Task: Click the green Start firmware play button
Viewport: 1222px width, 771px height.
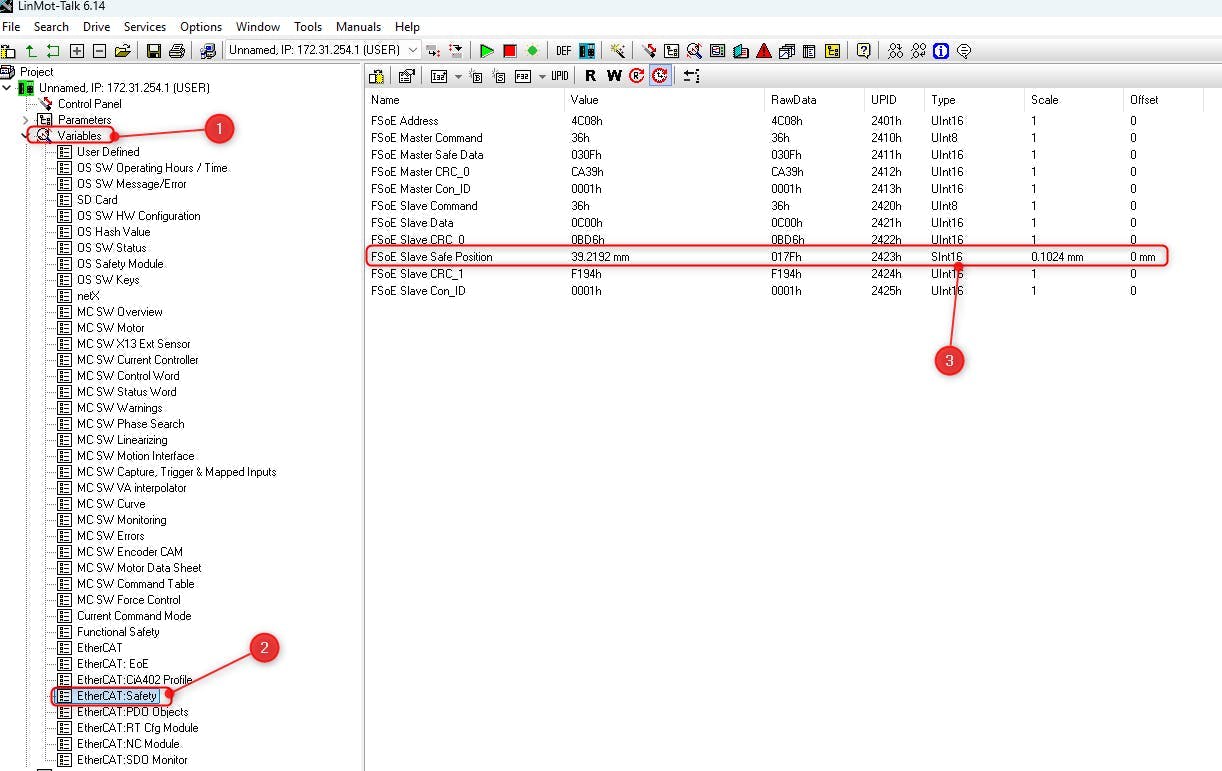Action: (487, 50)
